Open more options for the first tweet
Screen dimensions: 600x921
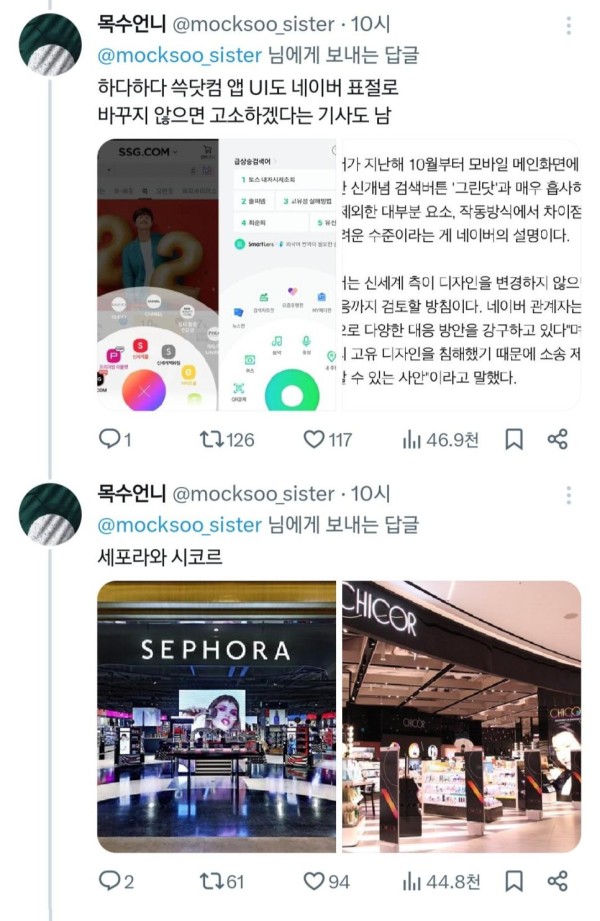tap(568, 25)
